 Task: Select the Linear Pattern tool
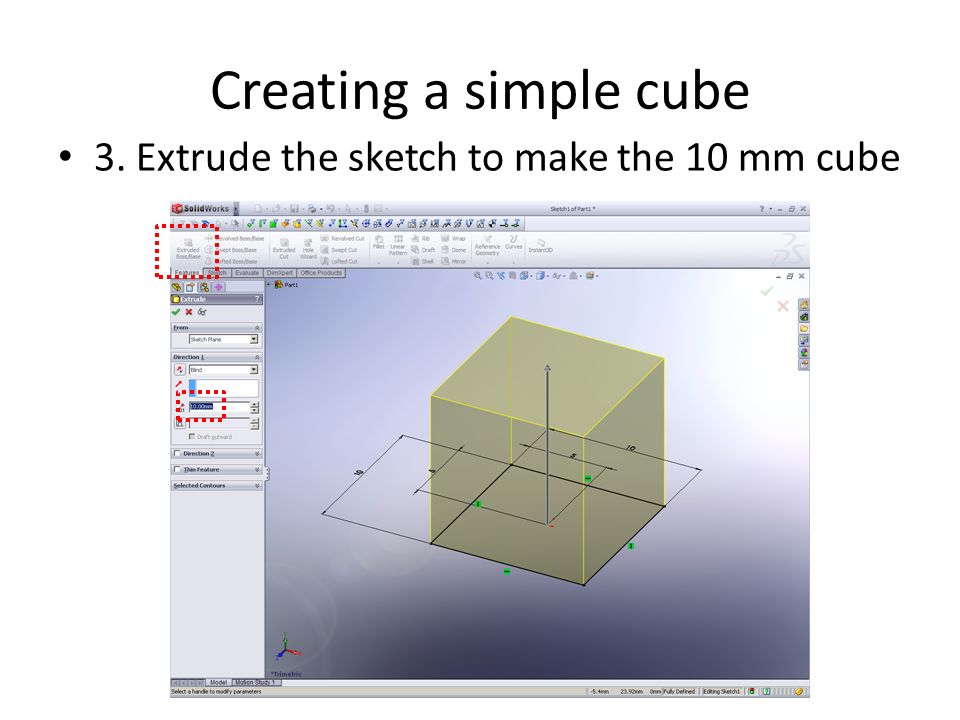(x=398, y=245)
